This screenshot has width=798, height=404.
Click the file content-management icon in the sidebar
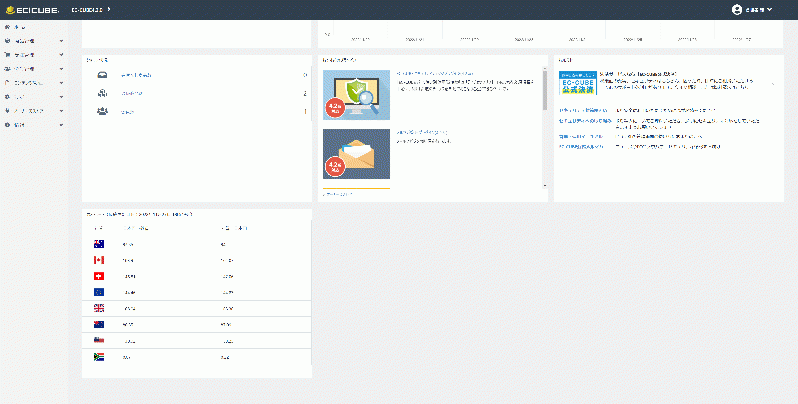click(x=7, y=82)
